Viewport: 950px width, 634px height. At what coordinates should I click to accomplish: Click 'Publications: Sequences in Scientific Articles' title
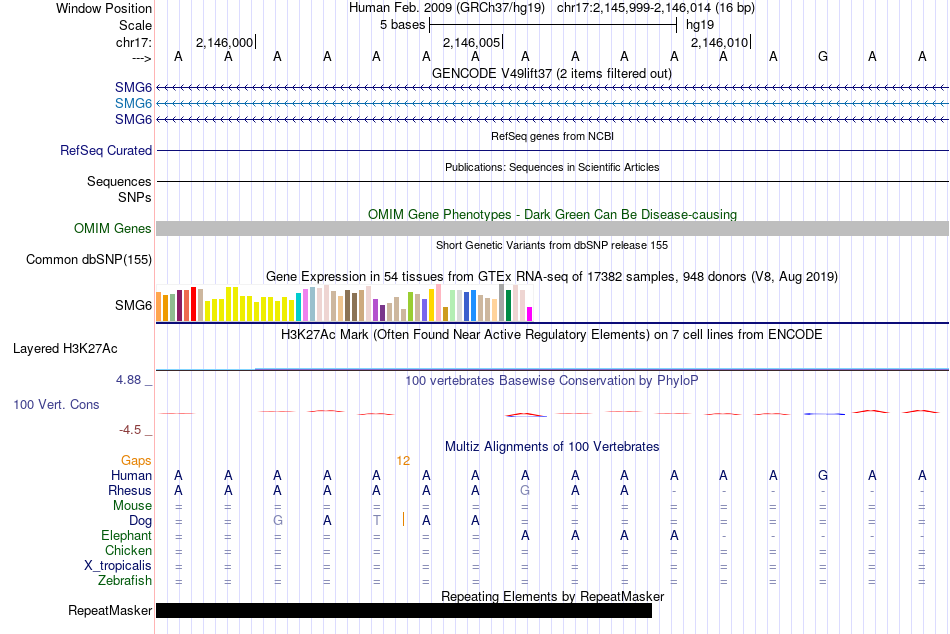[552, 167]
